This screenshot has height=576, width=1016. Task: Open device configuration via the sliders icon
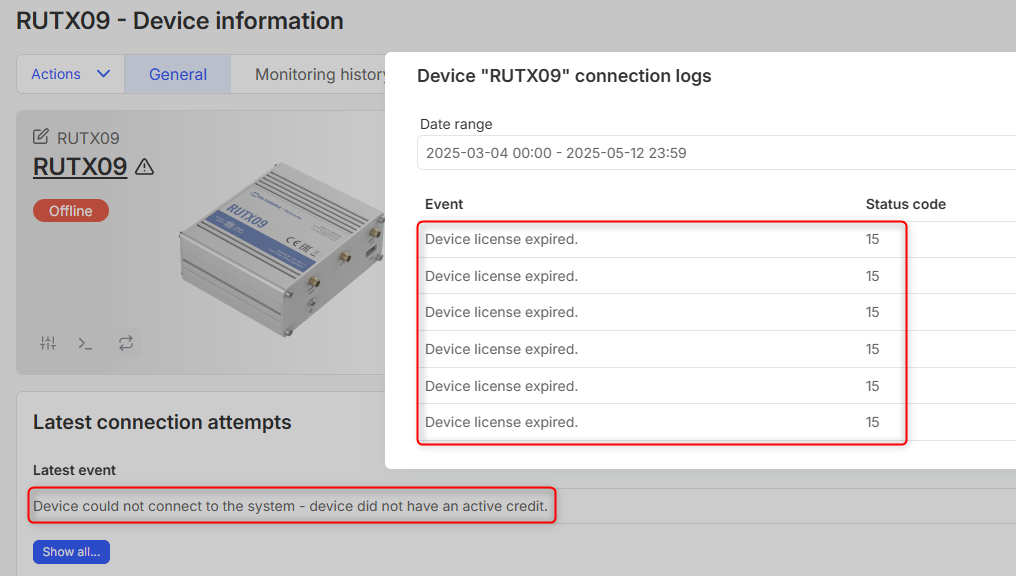click(48, 343)
